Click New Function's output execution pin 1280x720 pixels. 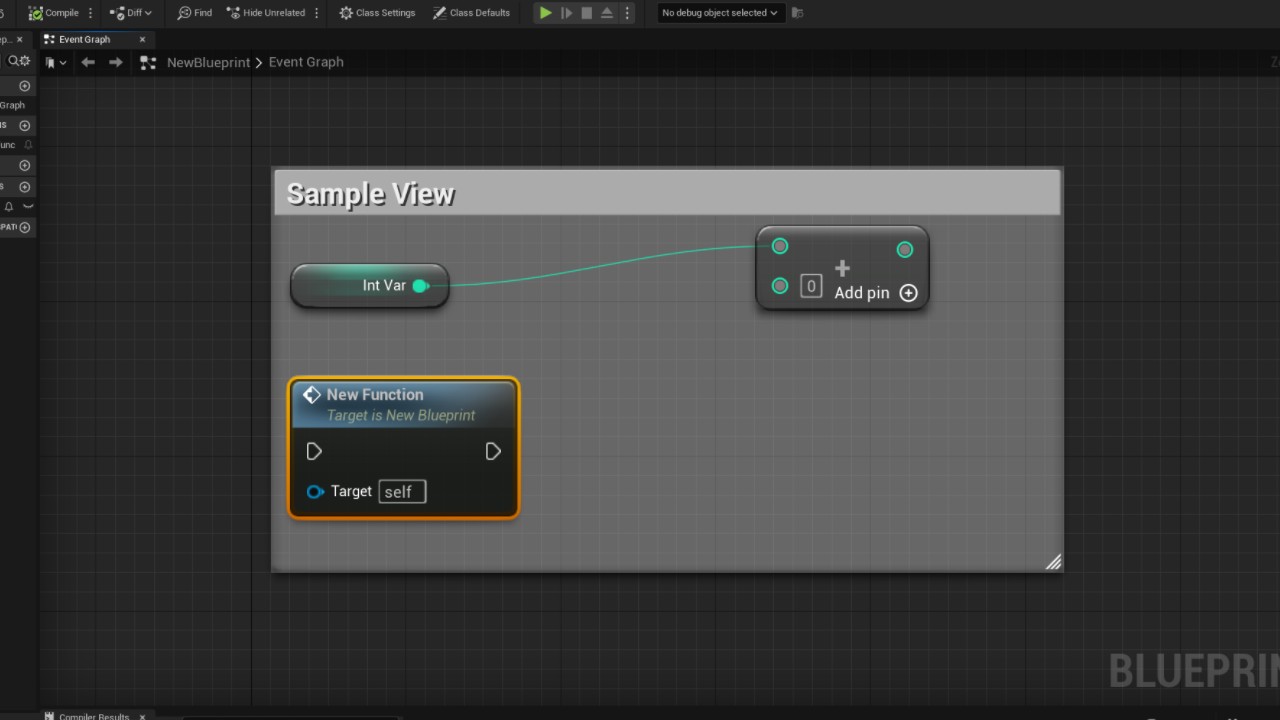pyautogui.click(x=493, y=451)
